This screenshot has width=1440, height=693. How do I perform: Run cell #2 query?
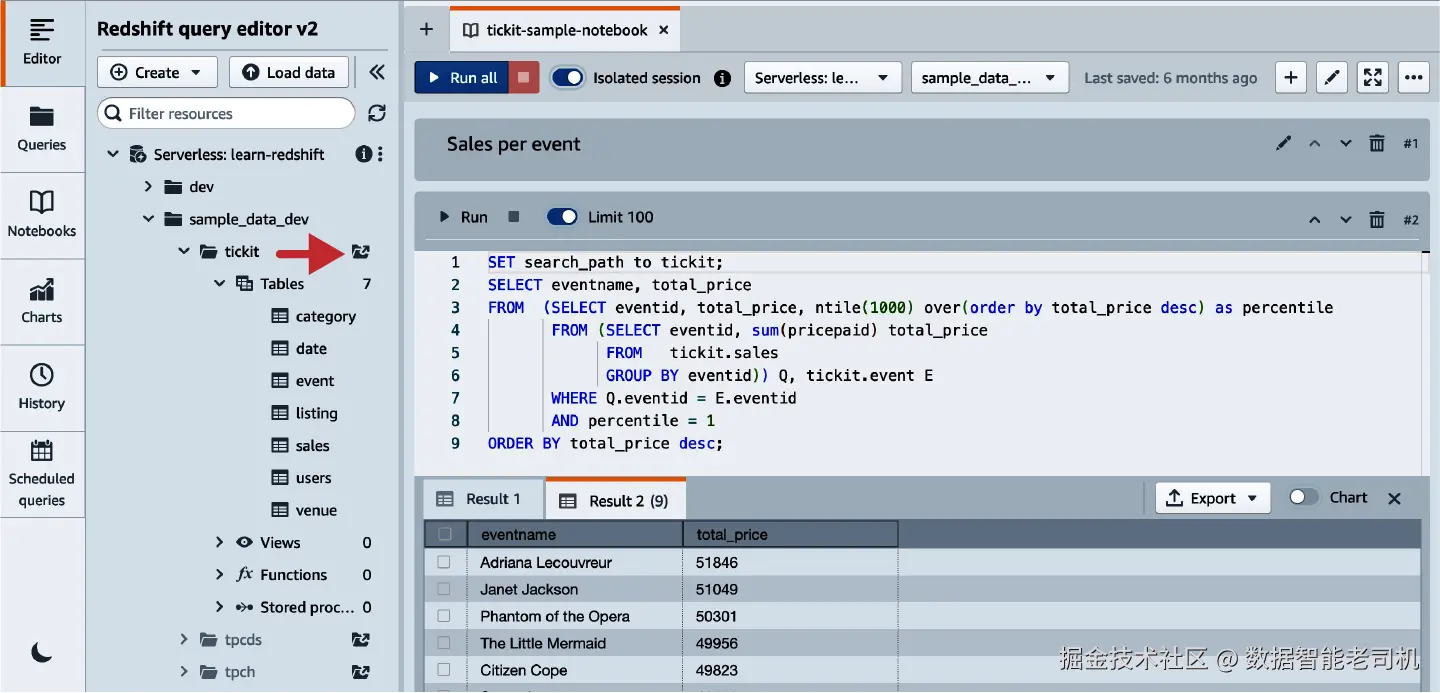[464, 217]
